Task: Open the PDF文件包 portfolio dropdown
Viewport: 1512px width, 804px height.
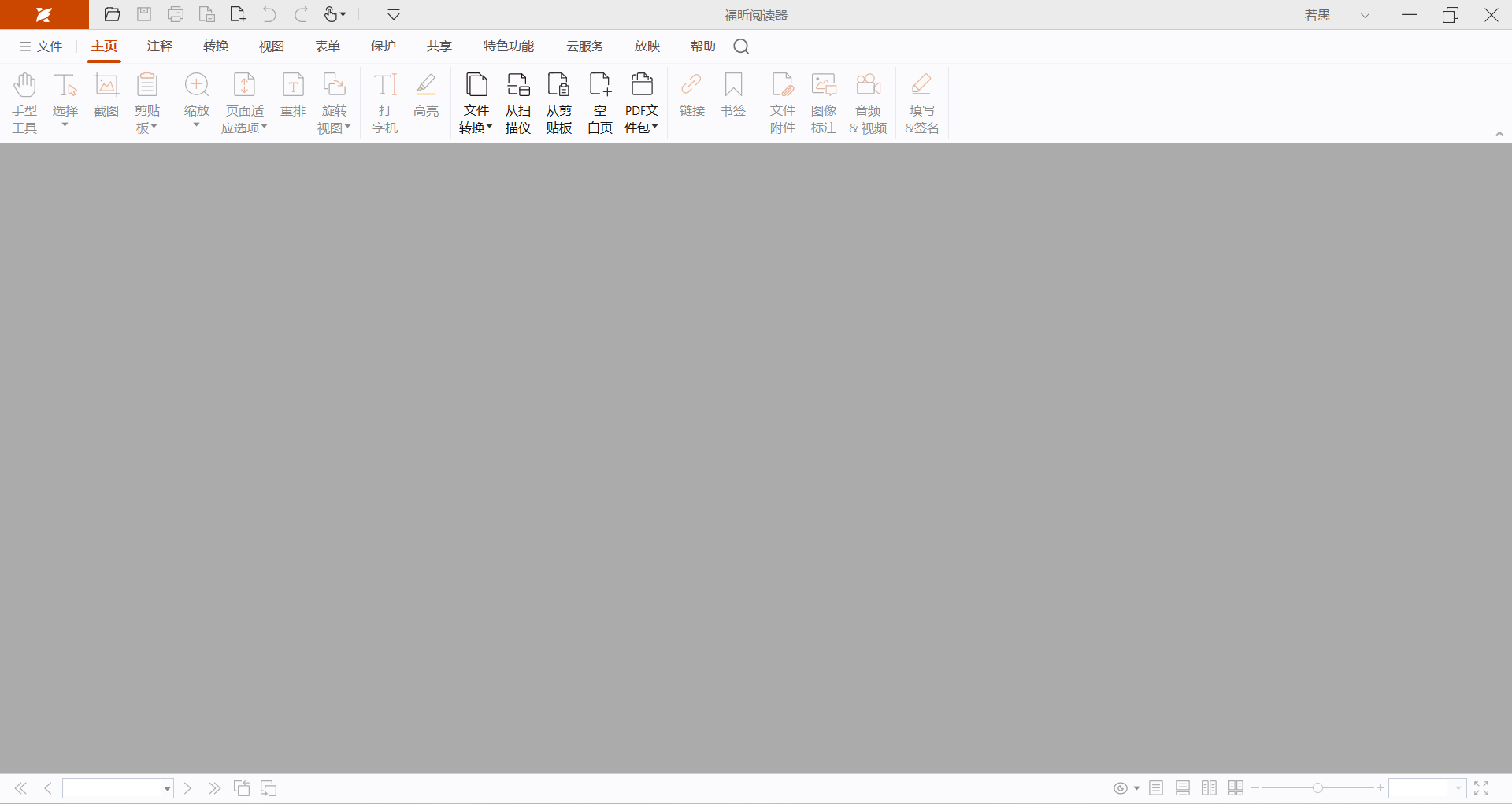Action: tap(642, 103)
